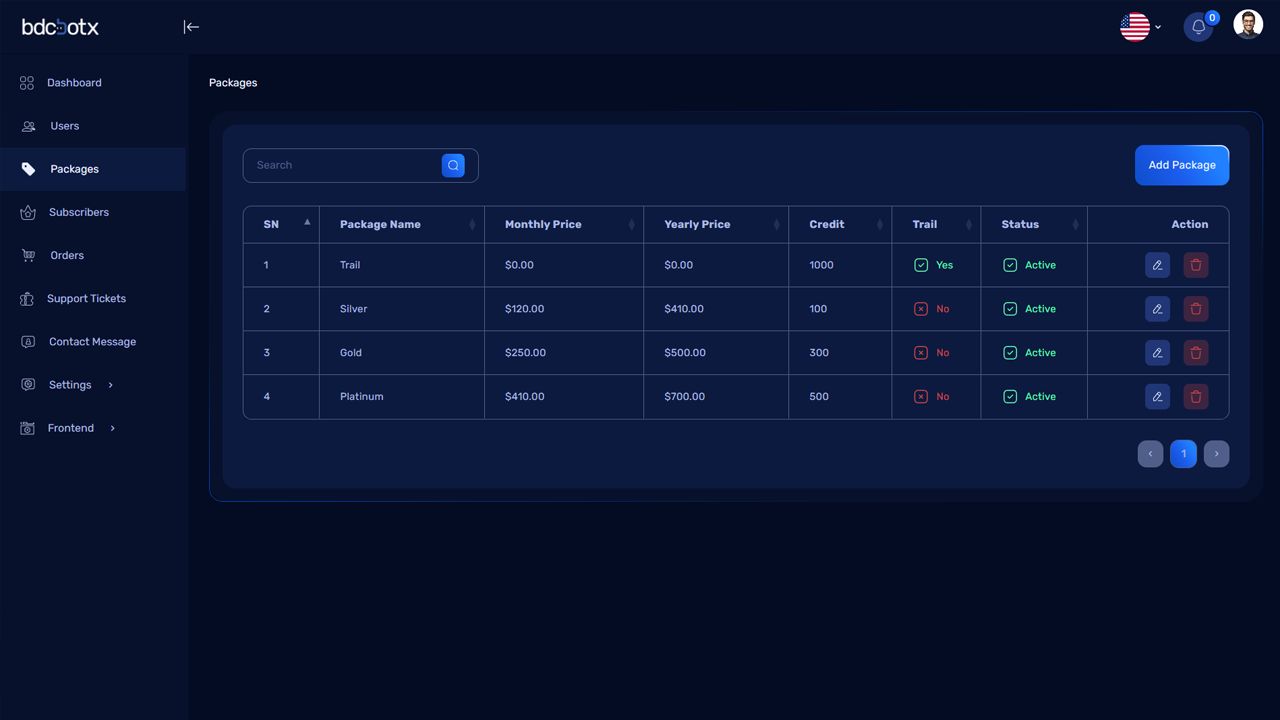Click the Active status of Gold package

[1030, 353]
